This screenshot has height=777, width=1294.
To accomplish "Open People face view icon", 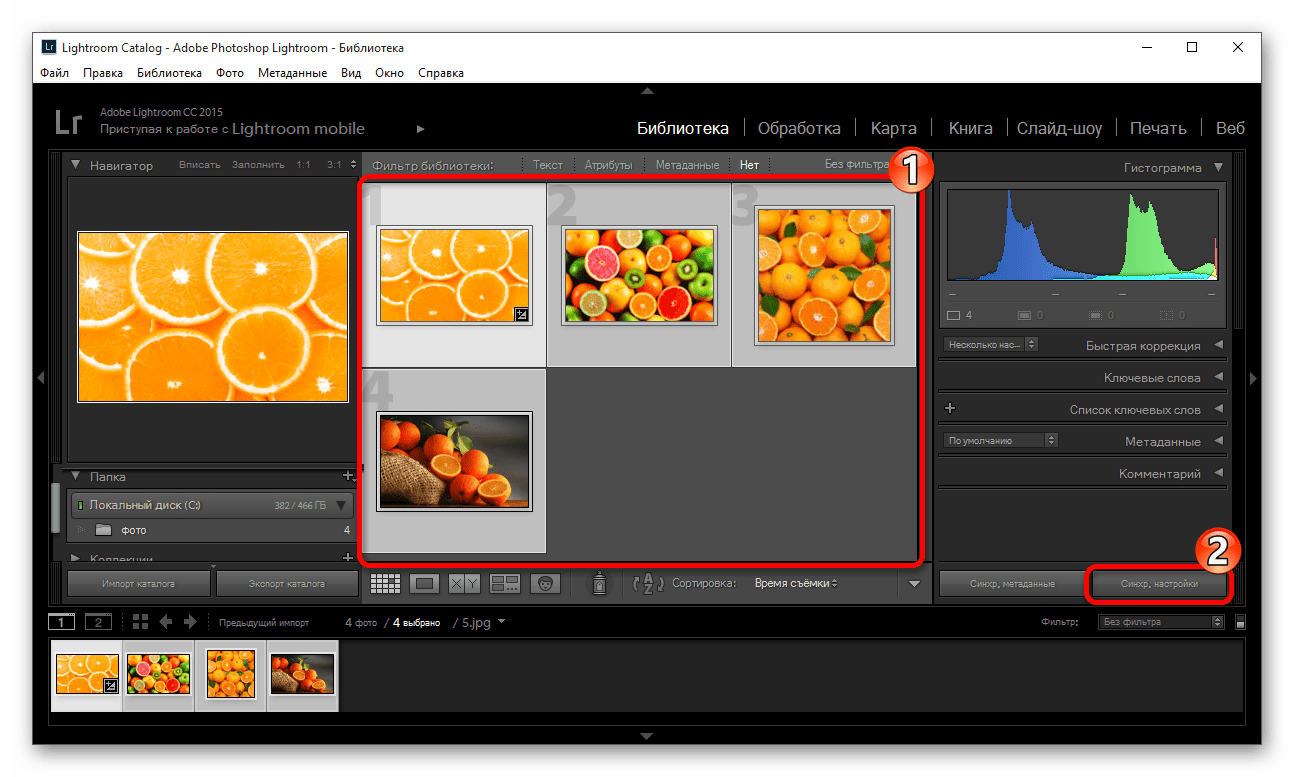I will pyautogui.click(x=544, y=584).
